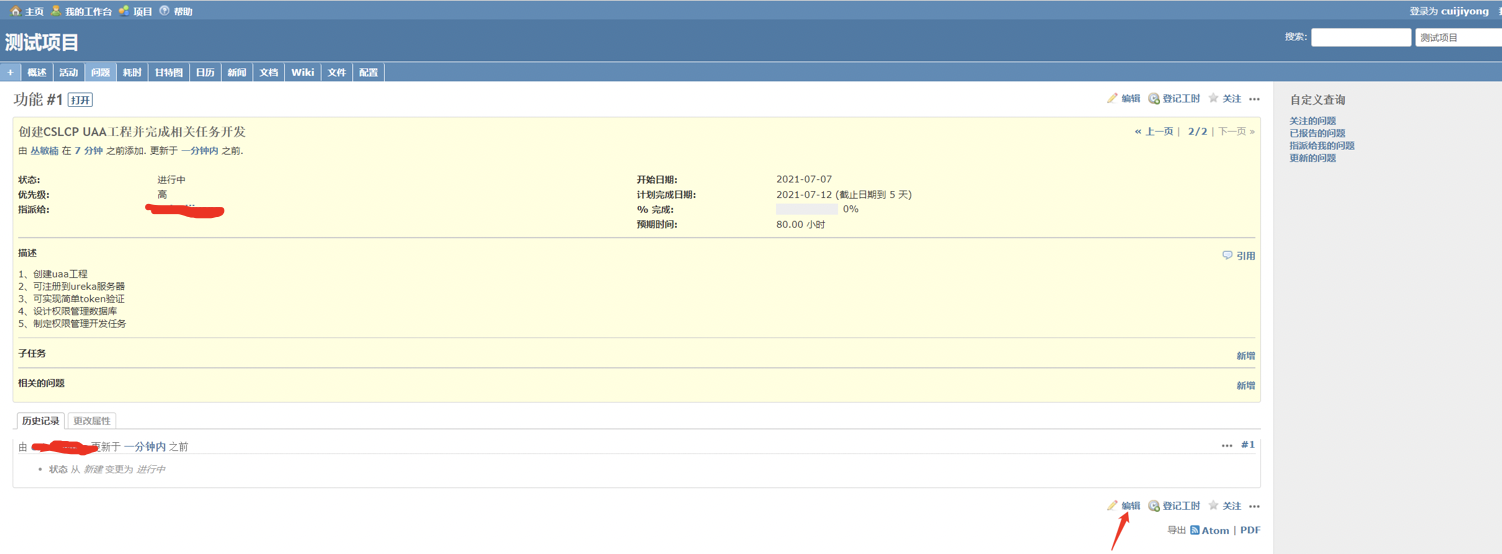Click the 搜索 input field

pyautogui.click(x=1361, y=37)
